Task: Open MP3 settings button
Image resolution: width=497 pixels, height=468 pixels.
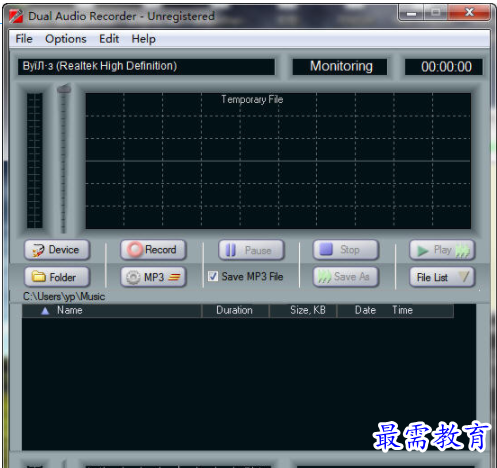Action: tap(153, 277)
